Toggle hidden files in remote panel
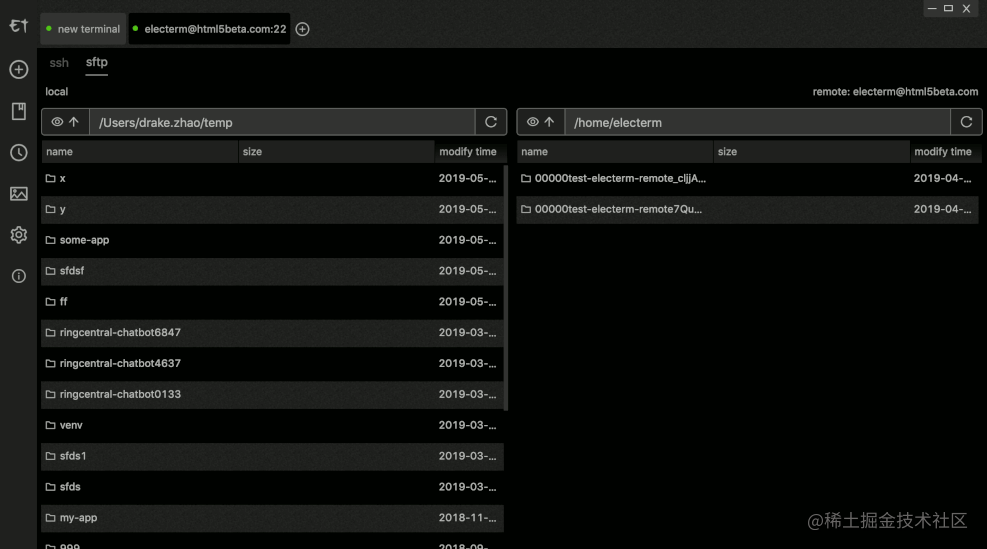This screenshot has height=549, width=987. (533, 122)
